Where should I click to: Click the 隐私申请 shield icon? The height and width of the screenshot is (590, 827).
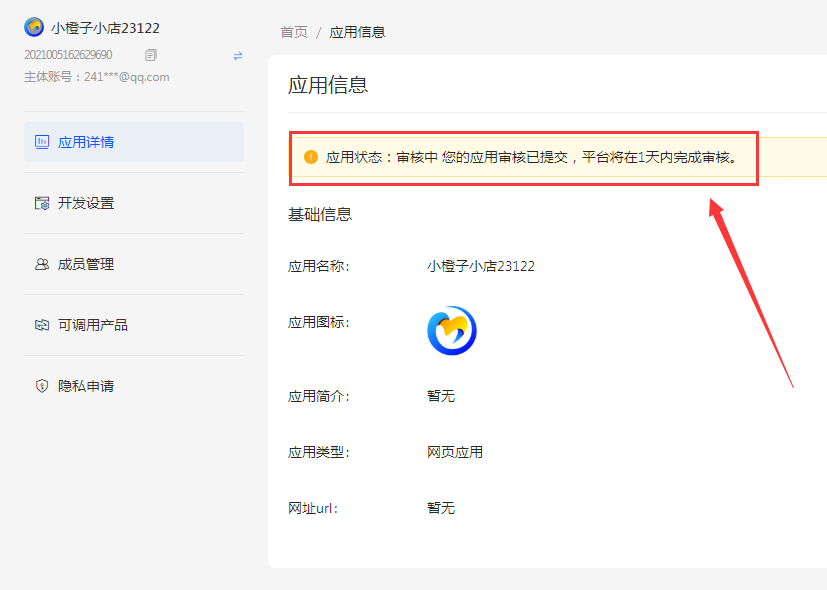42,385
